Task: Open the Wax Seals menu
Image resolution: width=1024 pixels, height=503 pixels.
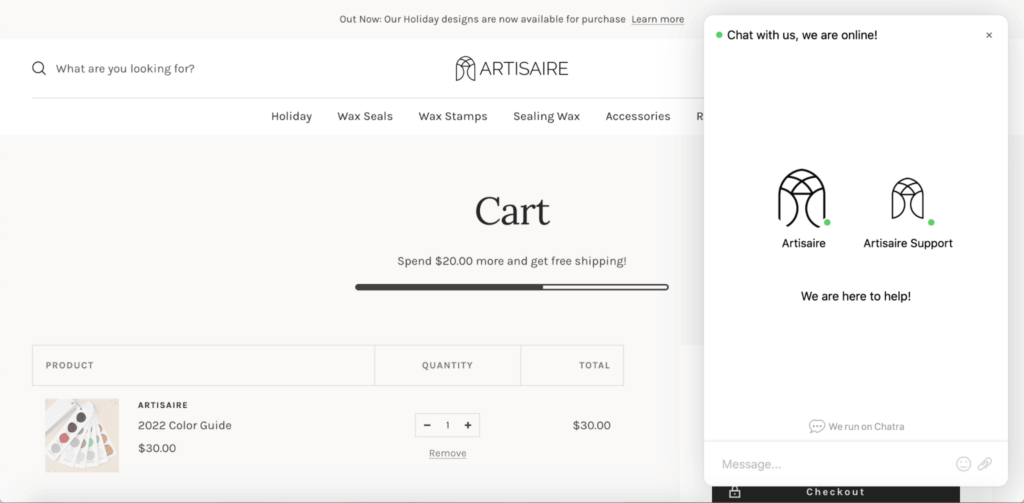Action: click(365, 116)
